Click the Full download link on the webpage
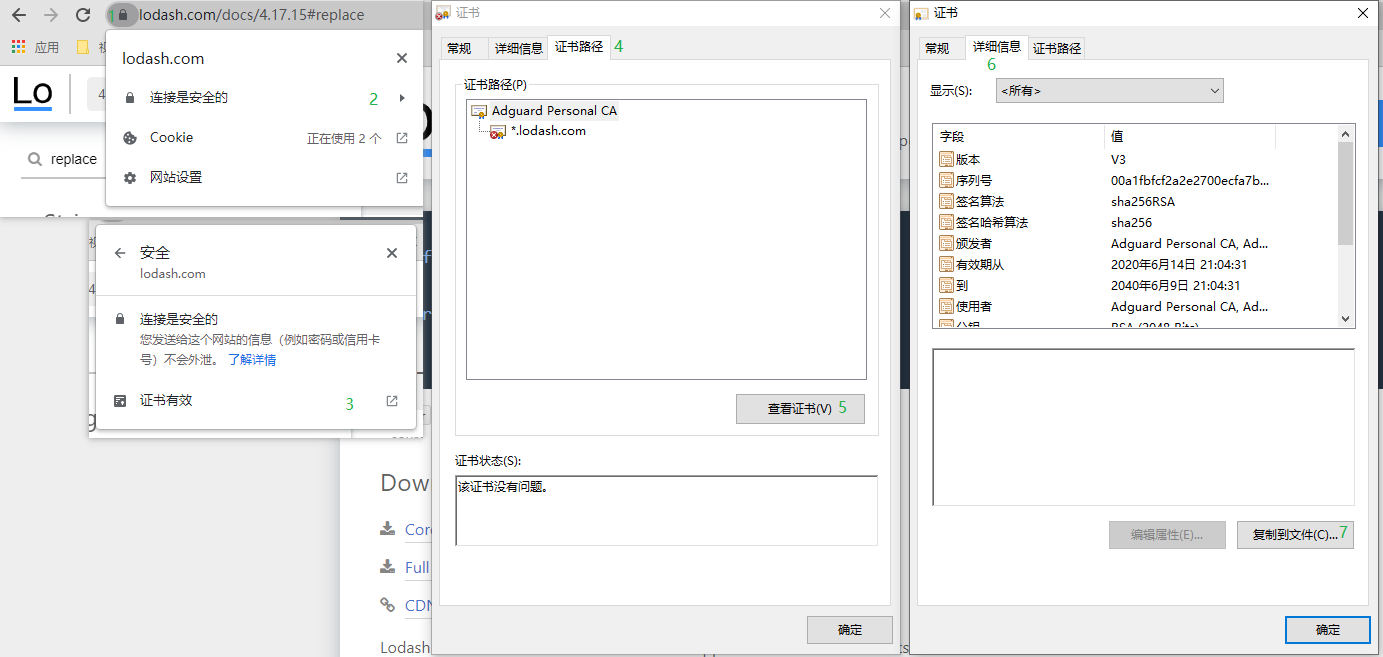Viewport: 1383px width, 657px height. click(417, 567)
